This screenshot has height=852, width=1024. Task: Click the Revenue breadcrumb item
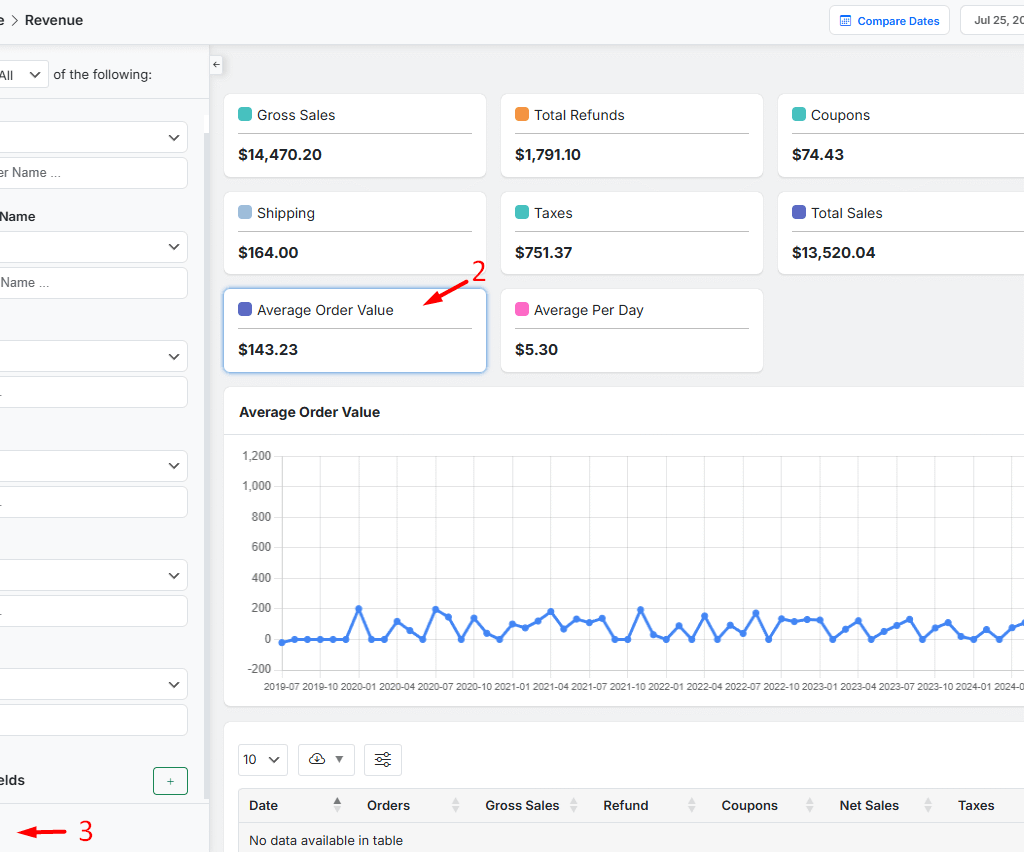click(54, 20)
